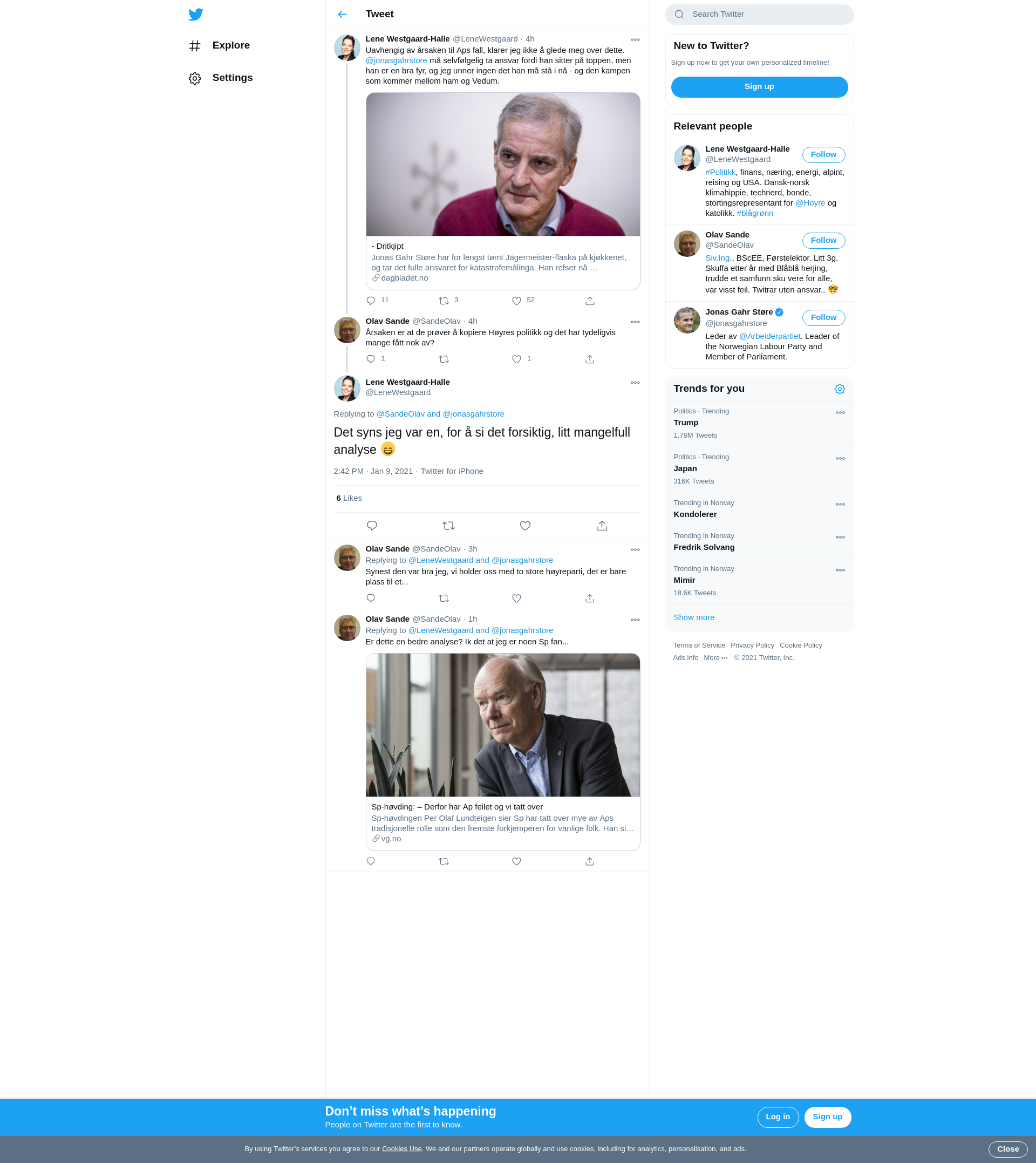Click Log in on the bottom banner

pyautogui.click(x=778, y=1117)
